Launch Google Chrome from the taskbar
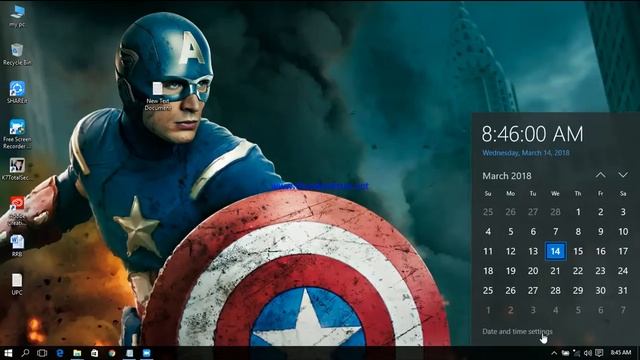Screen dimensions: 640x360 (x=112, y=353)
